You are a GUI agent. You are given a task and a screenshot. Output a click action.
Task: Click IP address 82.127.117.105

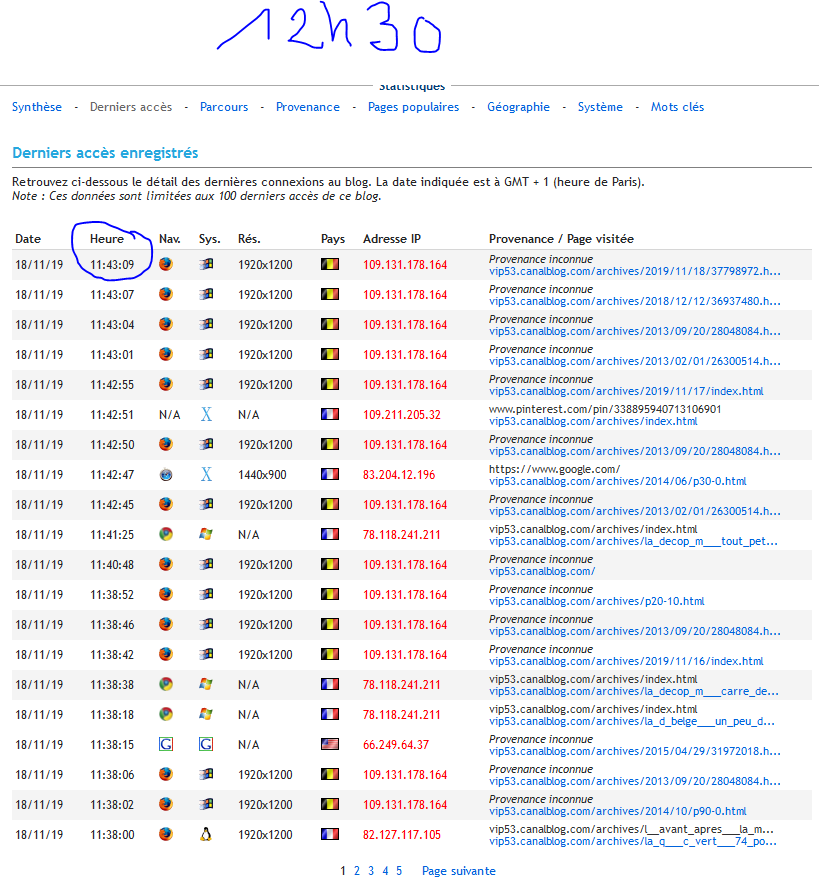[x=402, y=835]
